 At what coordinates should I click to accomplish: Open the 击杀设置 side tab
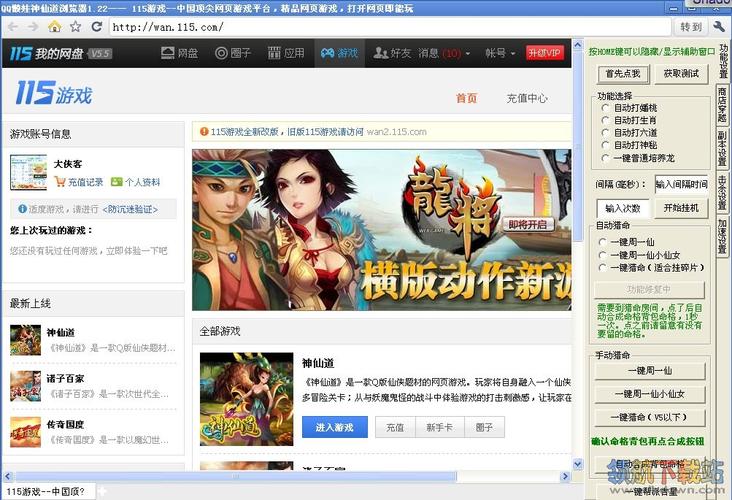pos(722,192)
